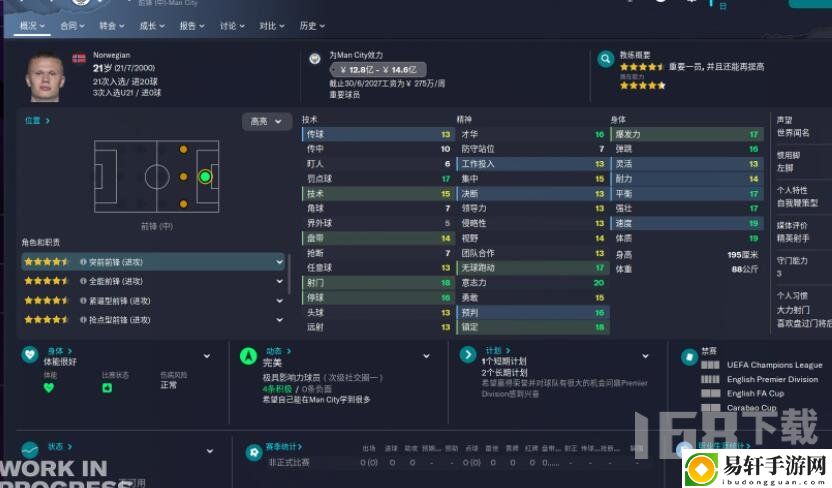This screenshot has width=832, height=488.
Task: Click the English FA Cup entry
Action: tap(755, 394)
